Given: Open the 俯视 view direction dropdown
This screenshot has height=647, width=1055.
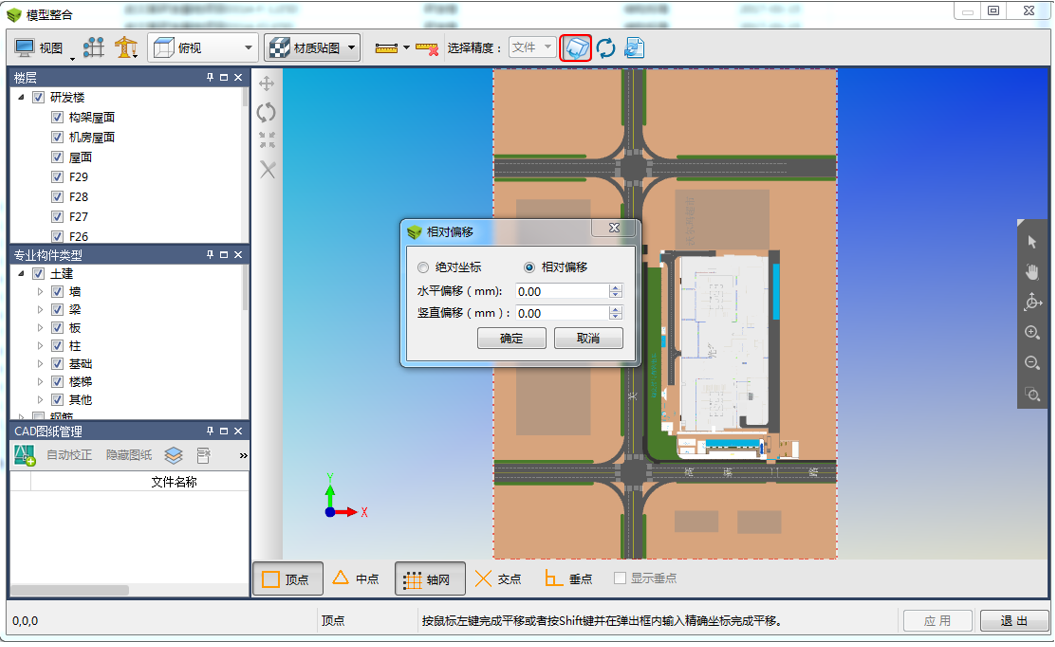Looking at the screenshot, I should pos(203,48).
